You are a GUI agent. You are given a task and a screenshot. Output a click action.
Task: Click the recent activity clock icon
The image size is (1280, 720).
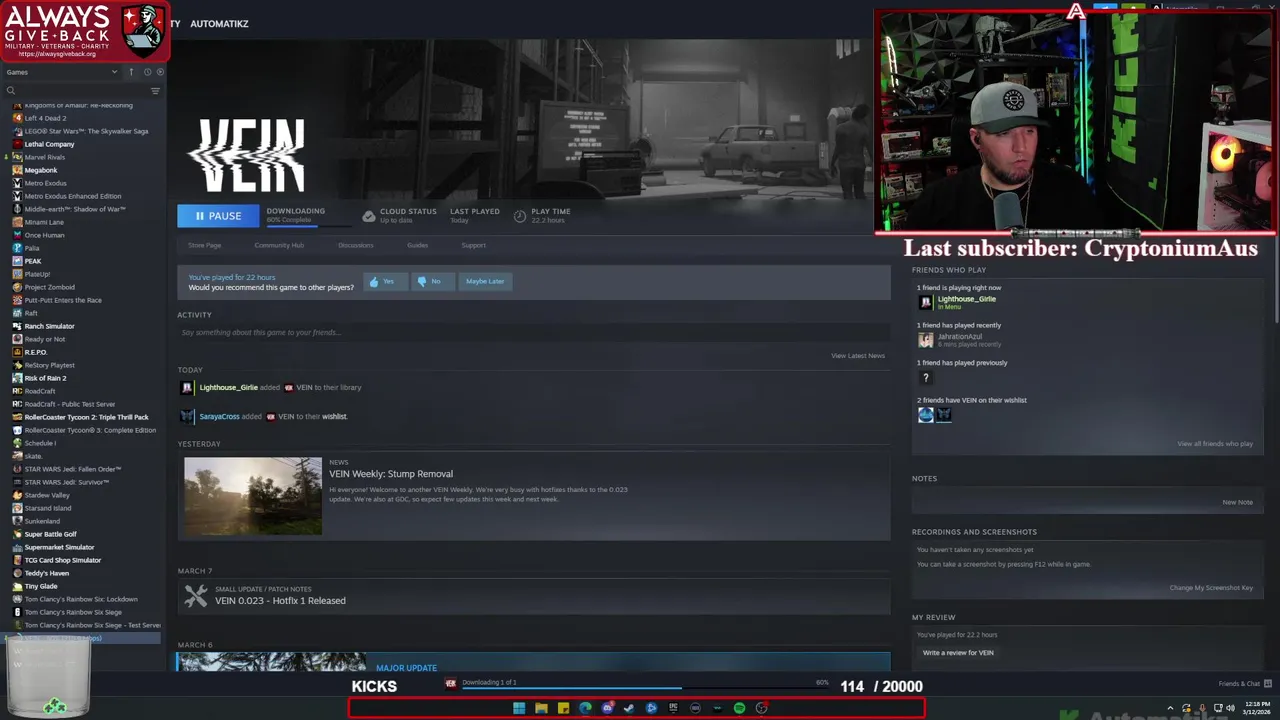click(x=147, y=72)
